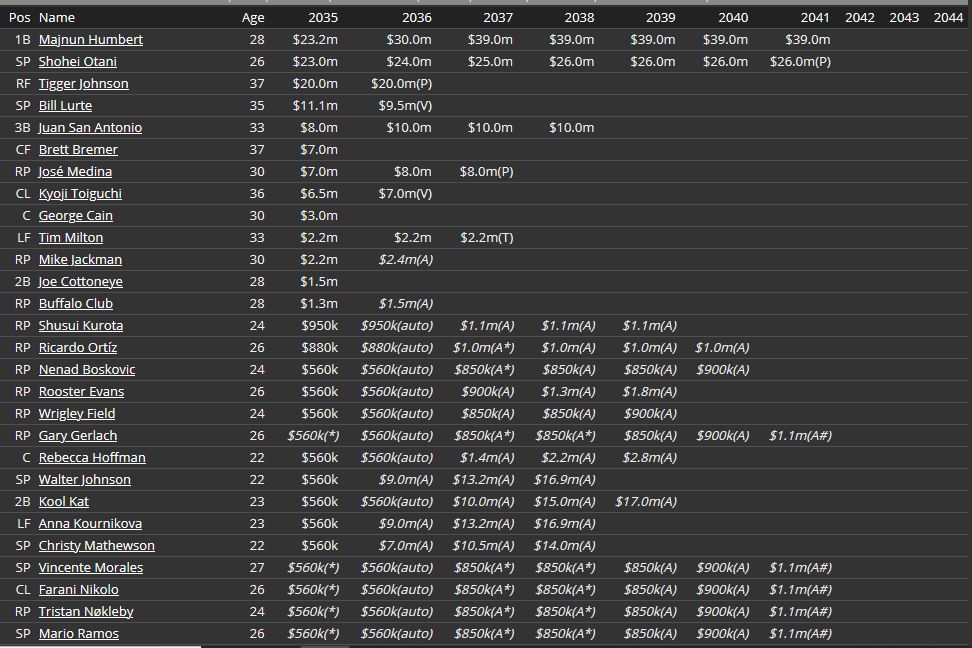Click the George Cain link
972x648 pixels.
75,215
